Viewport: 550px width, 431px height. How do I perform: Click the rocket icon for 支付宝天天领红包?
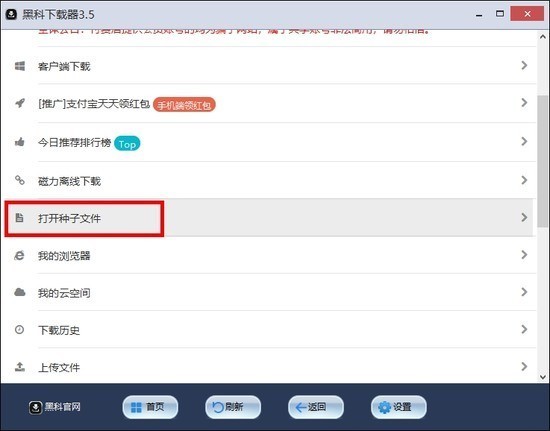point(20,103)
